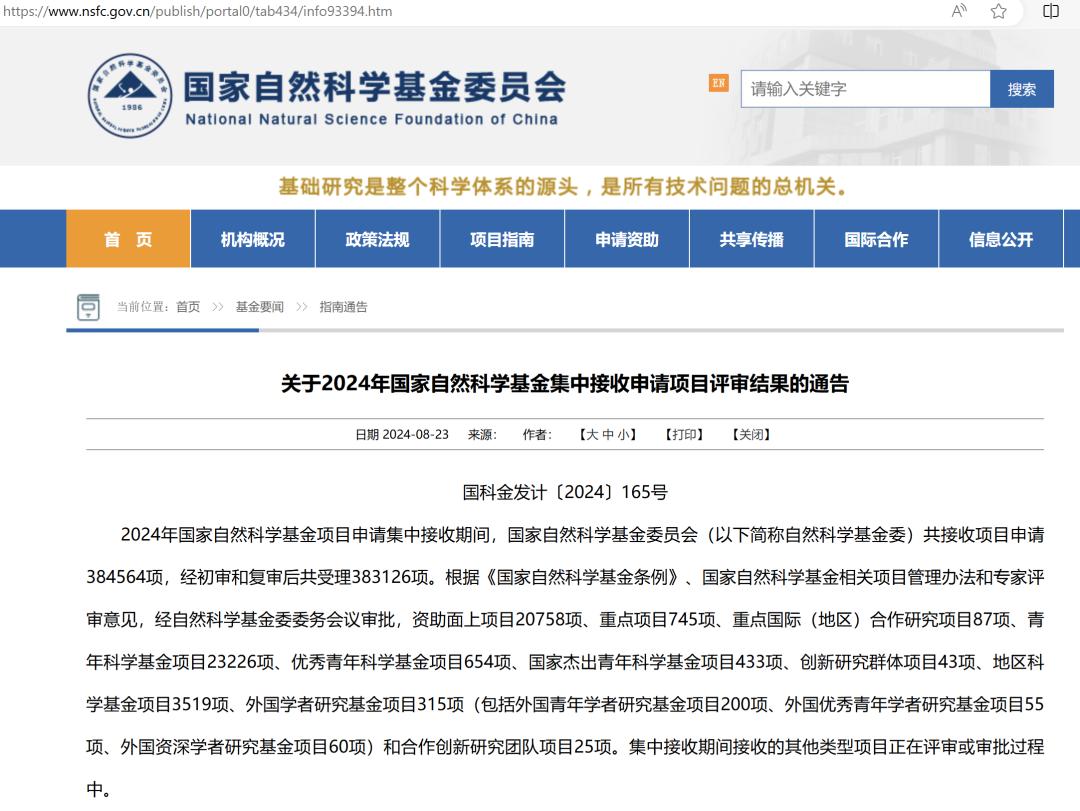Set font size to 大 (large)
This screenshot has height=811, width=1080.
click(592, 435)
